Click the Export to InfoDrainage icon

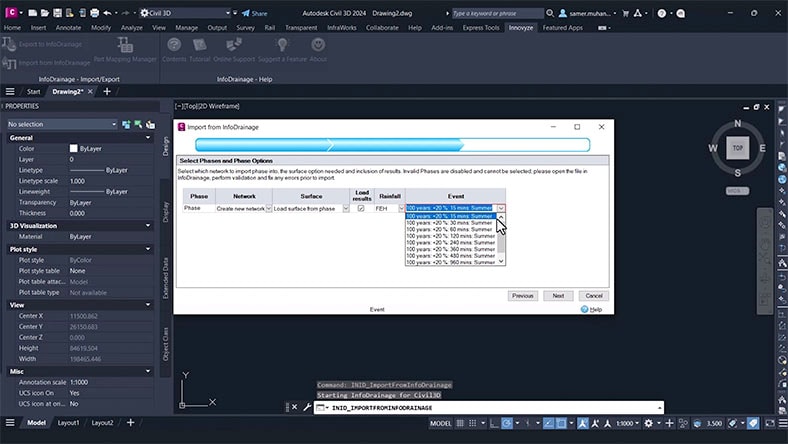tap(11, 44)
